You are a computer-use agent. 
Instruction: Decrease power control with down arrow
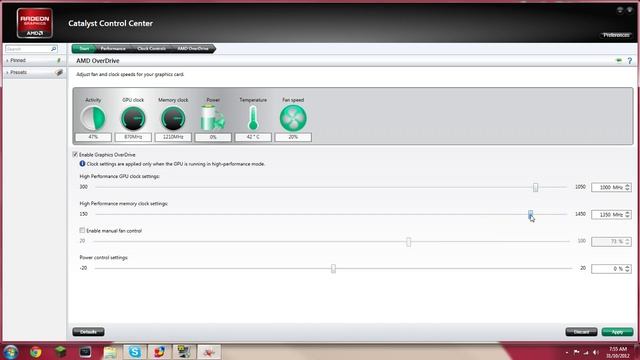[x=628, y=271]
